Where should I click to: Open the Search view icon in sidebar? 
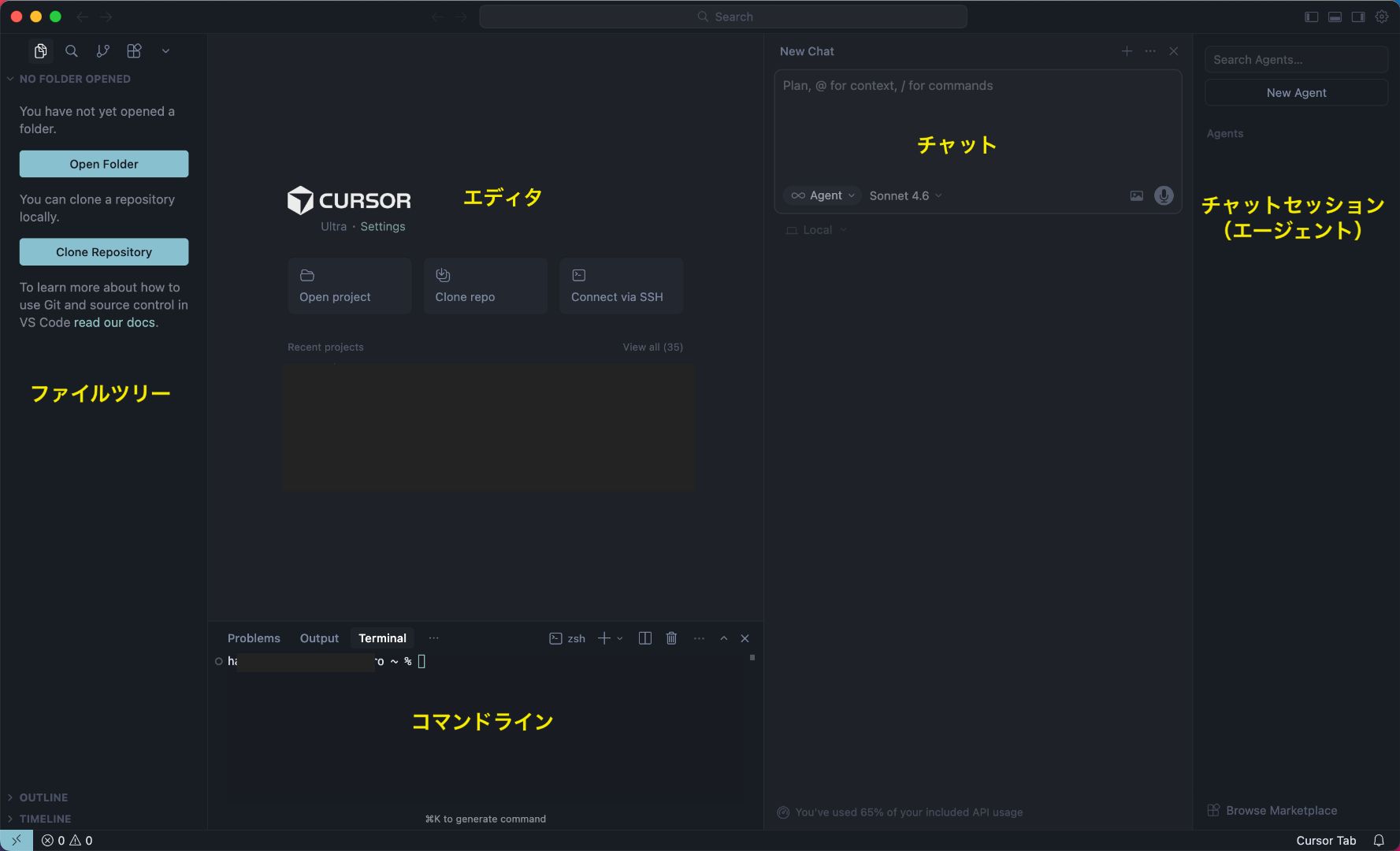(x=72, y=51)
